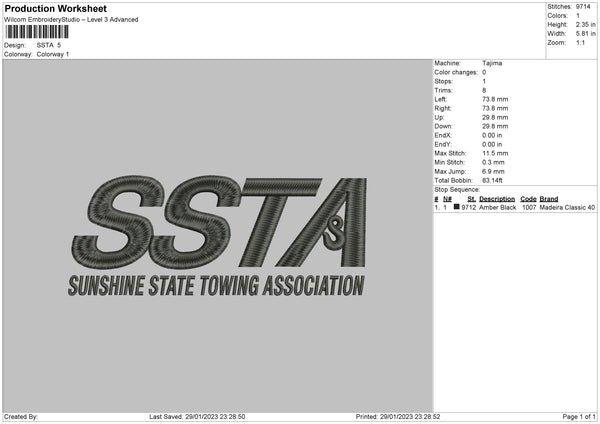600x424 pixels.
Task: Click the tow hook detail on letter A
Action: tap(334, 233)
